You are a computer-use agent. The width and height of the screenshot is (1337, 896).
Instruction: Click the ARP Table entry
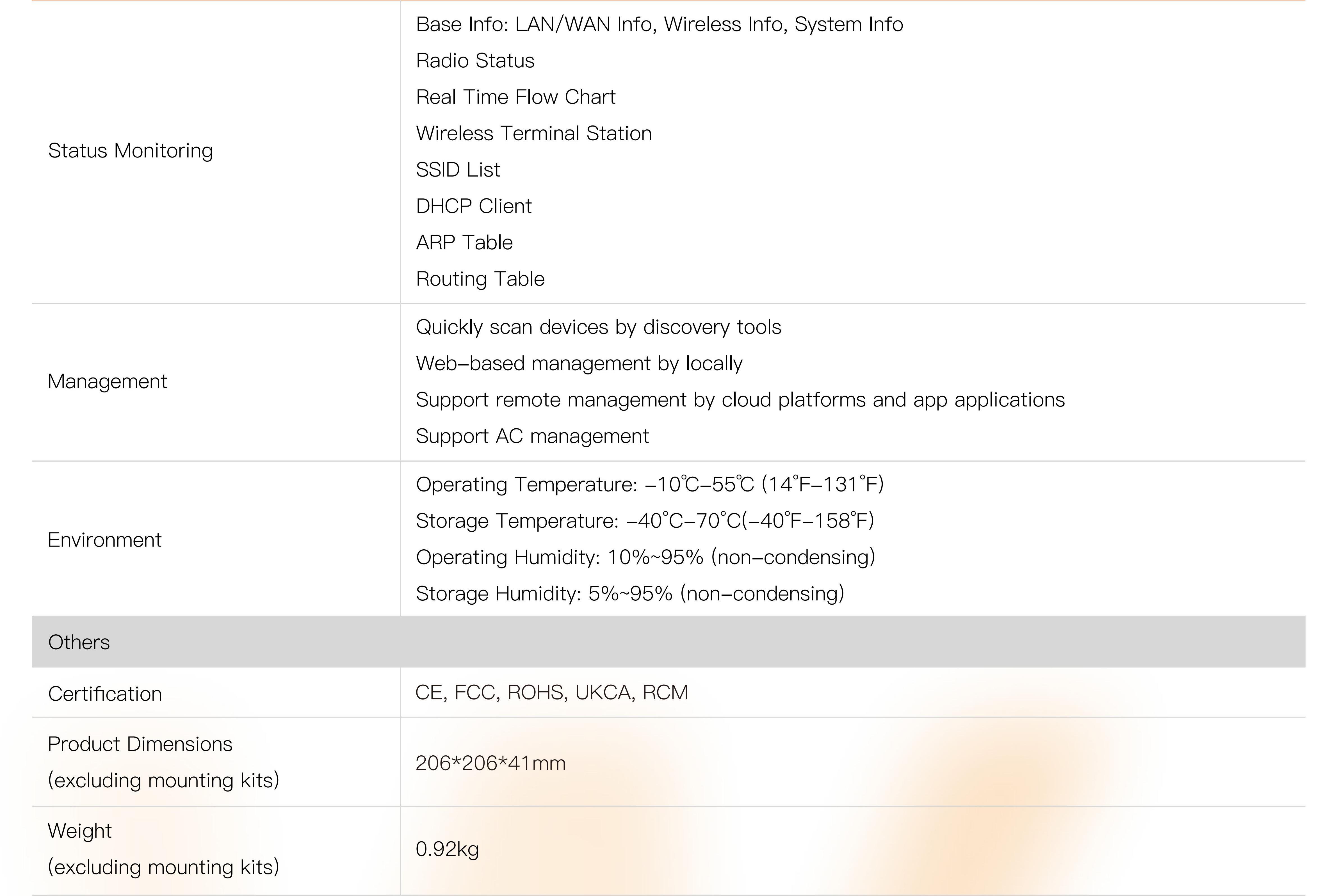[x=464, y=242]
